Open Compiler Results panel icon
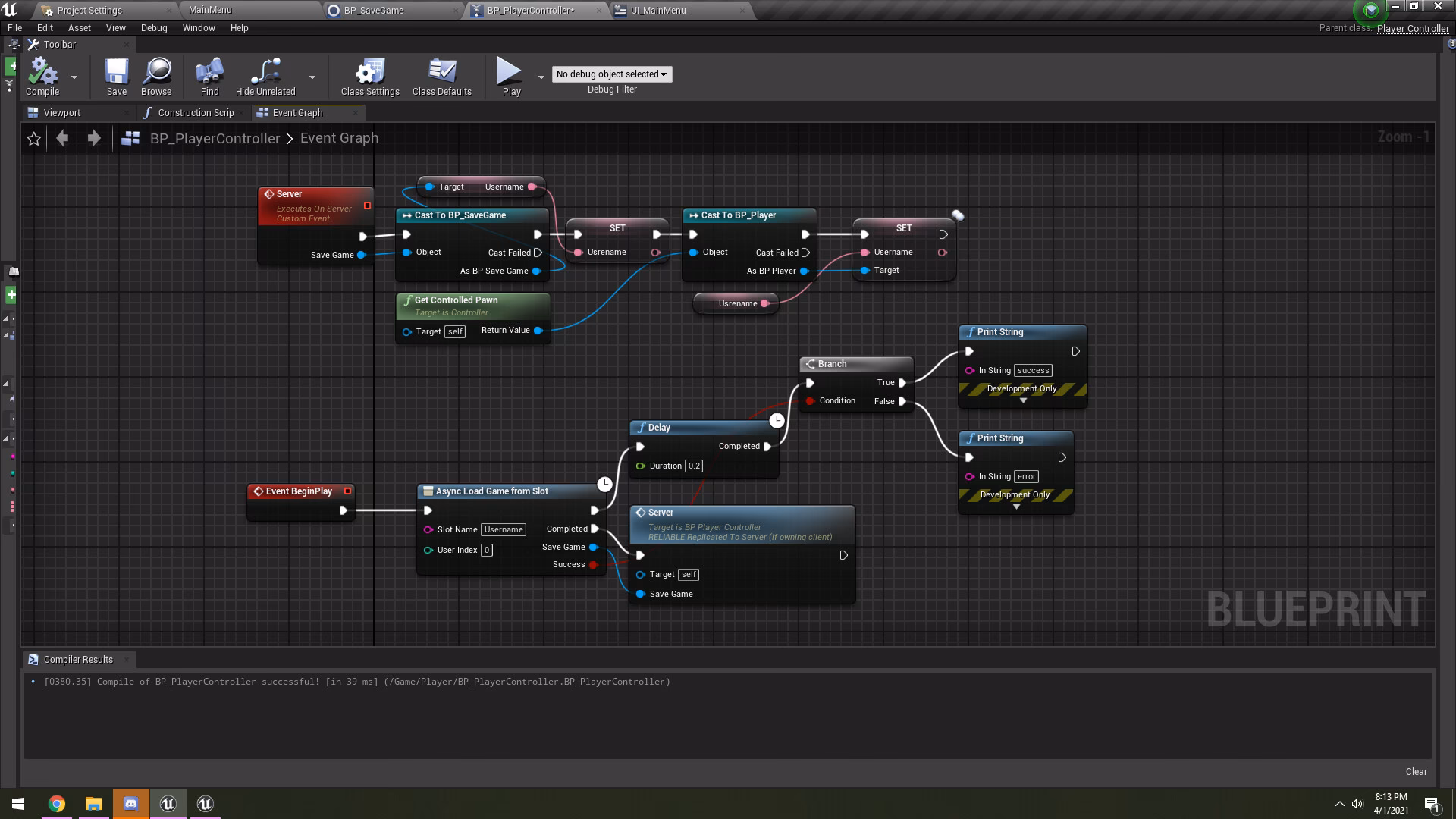1456x819 pixels. (x=33, y=659)
